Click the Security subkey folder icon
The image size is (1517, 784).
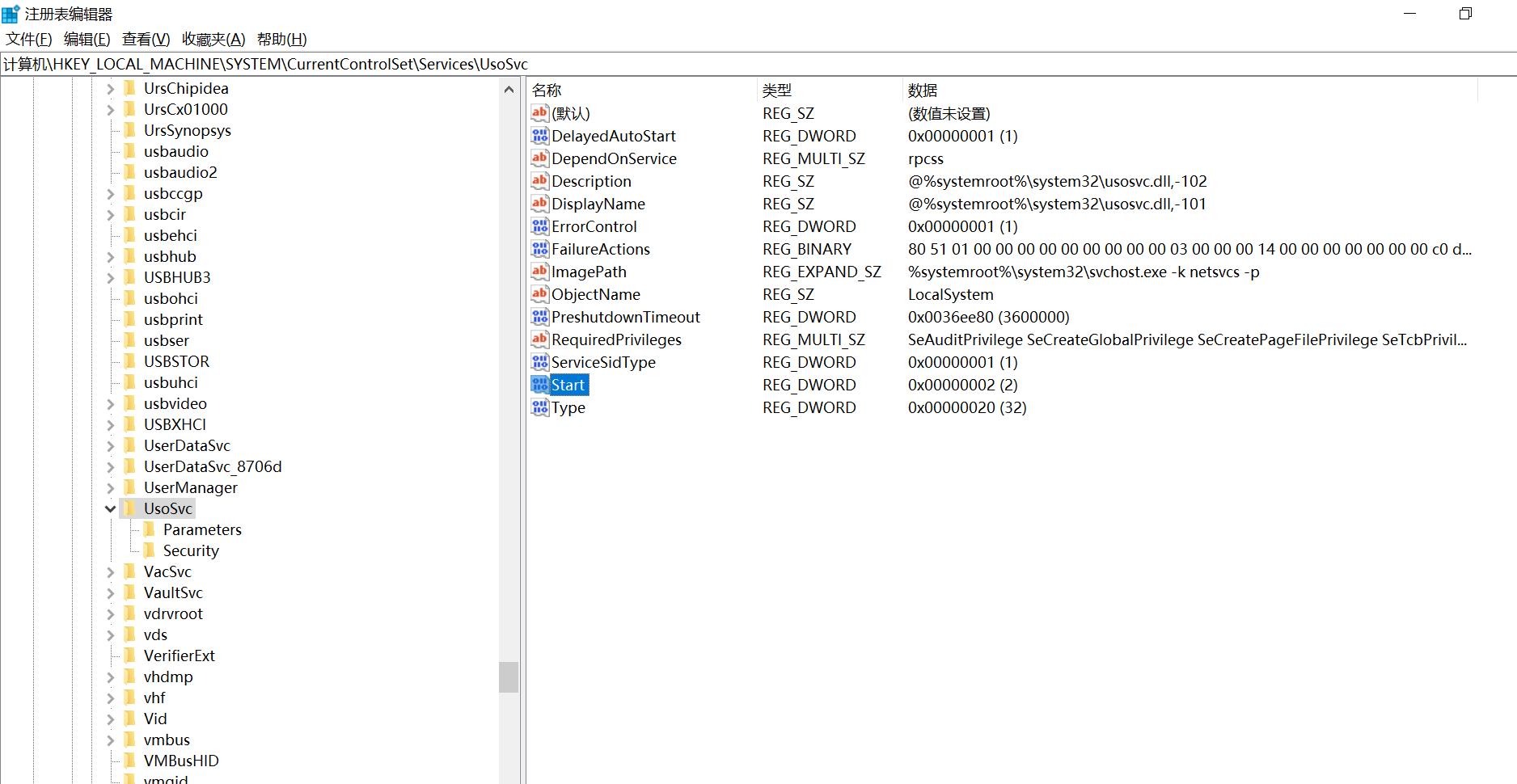(x=151, y=550)
